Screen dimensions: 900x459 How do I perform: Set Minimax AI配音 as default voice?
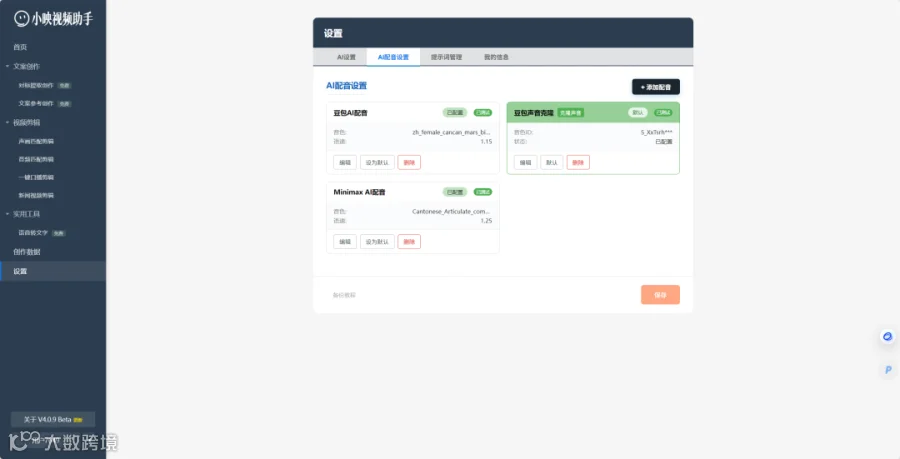[377, 242]
